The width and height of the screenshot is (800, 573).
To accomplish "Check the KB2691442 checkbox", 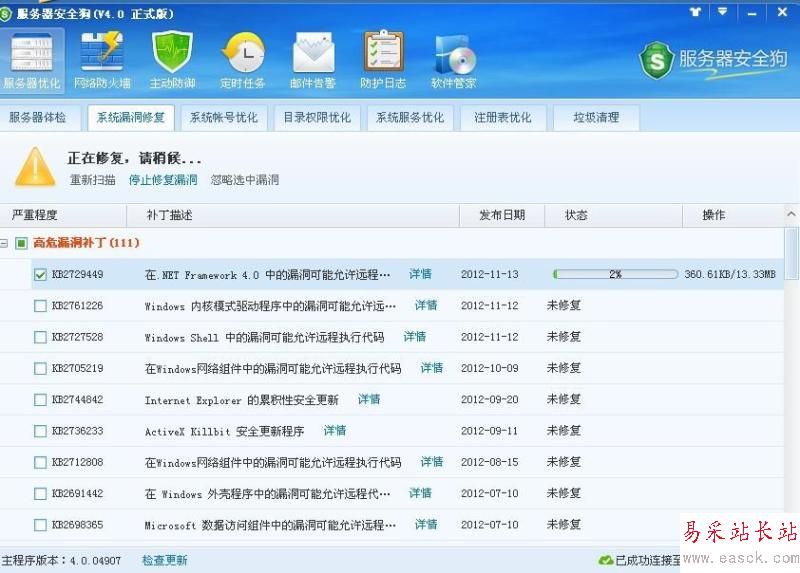I will pyautogui.click(x=40, y=493).
